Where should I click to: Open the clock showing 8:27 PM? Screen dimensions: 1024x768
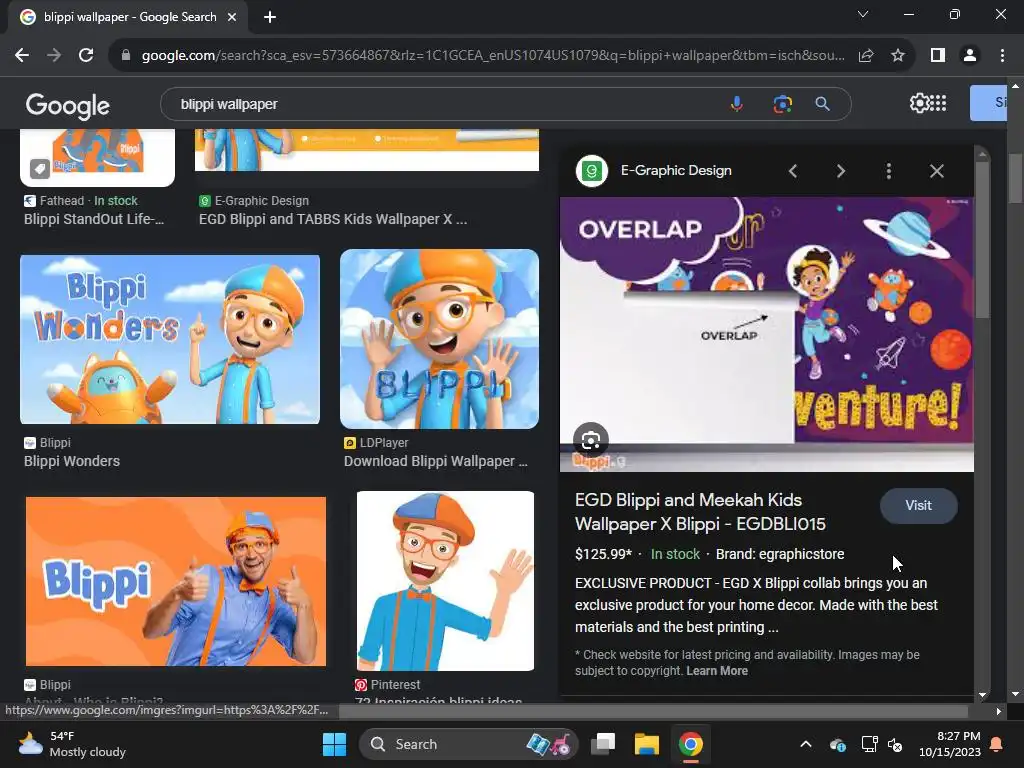950,744
